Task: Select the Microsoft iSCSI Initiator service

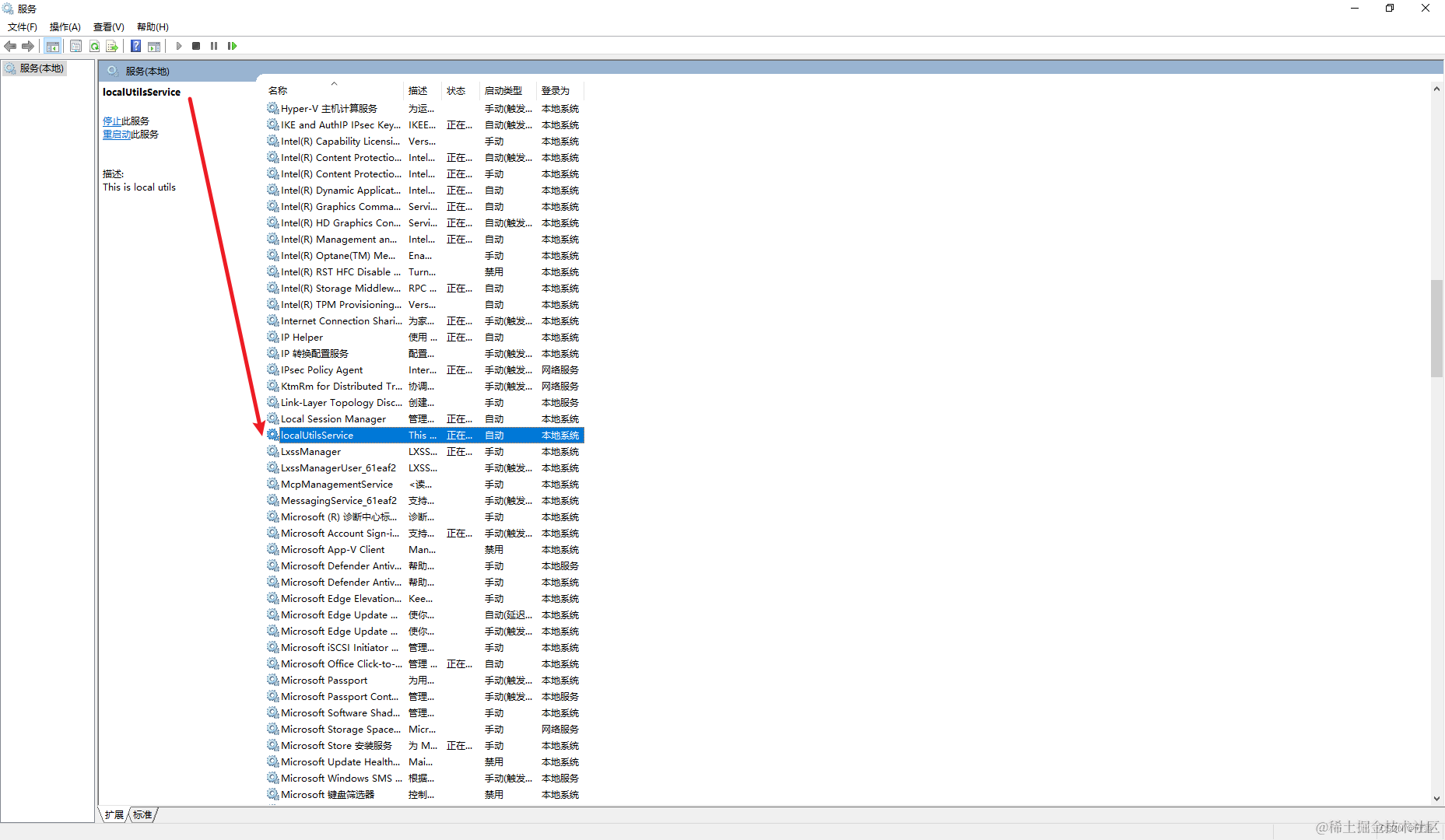Action: 425,648
